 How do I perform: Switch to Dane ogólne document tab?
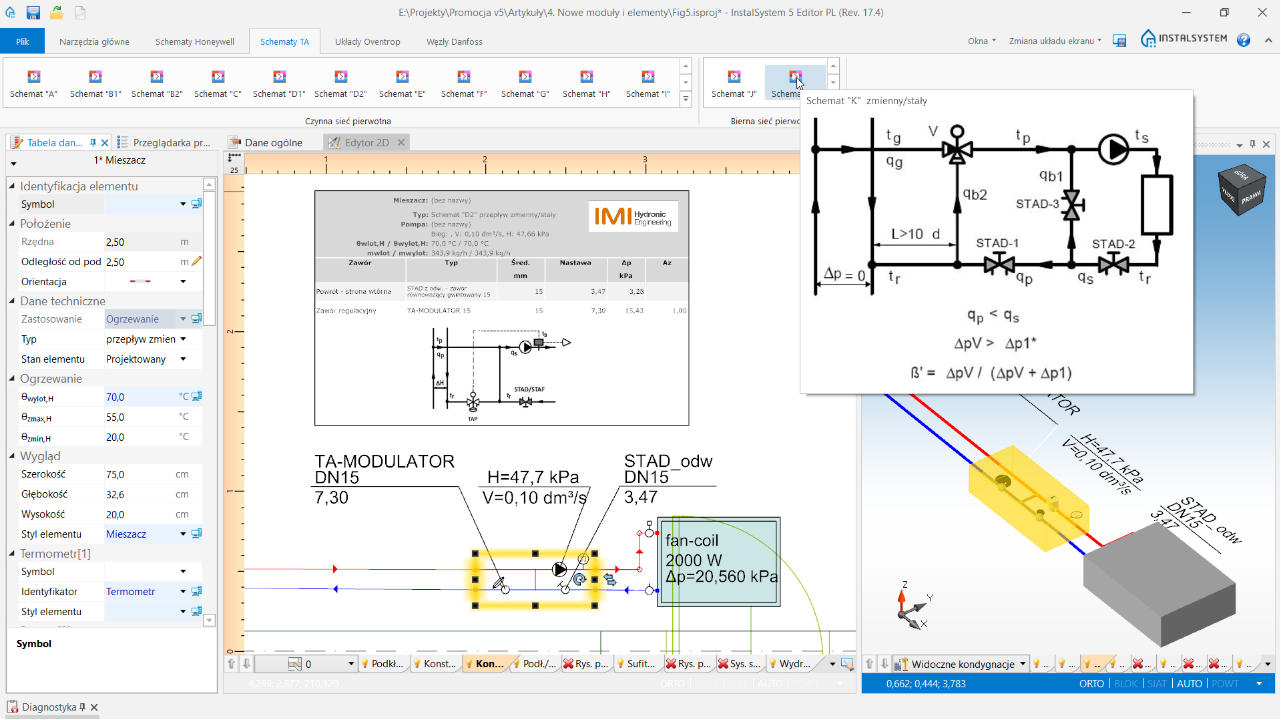pyautogui.click(x=265, y=143)
